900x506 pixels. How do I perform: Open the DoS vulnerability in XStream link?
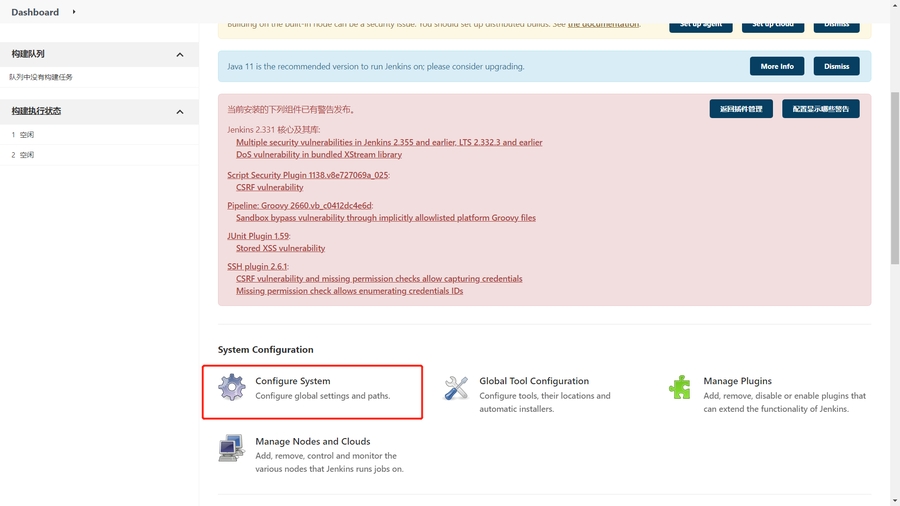click(x=319, y=155)
